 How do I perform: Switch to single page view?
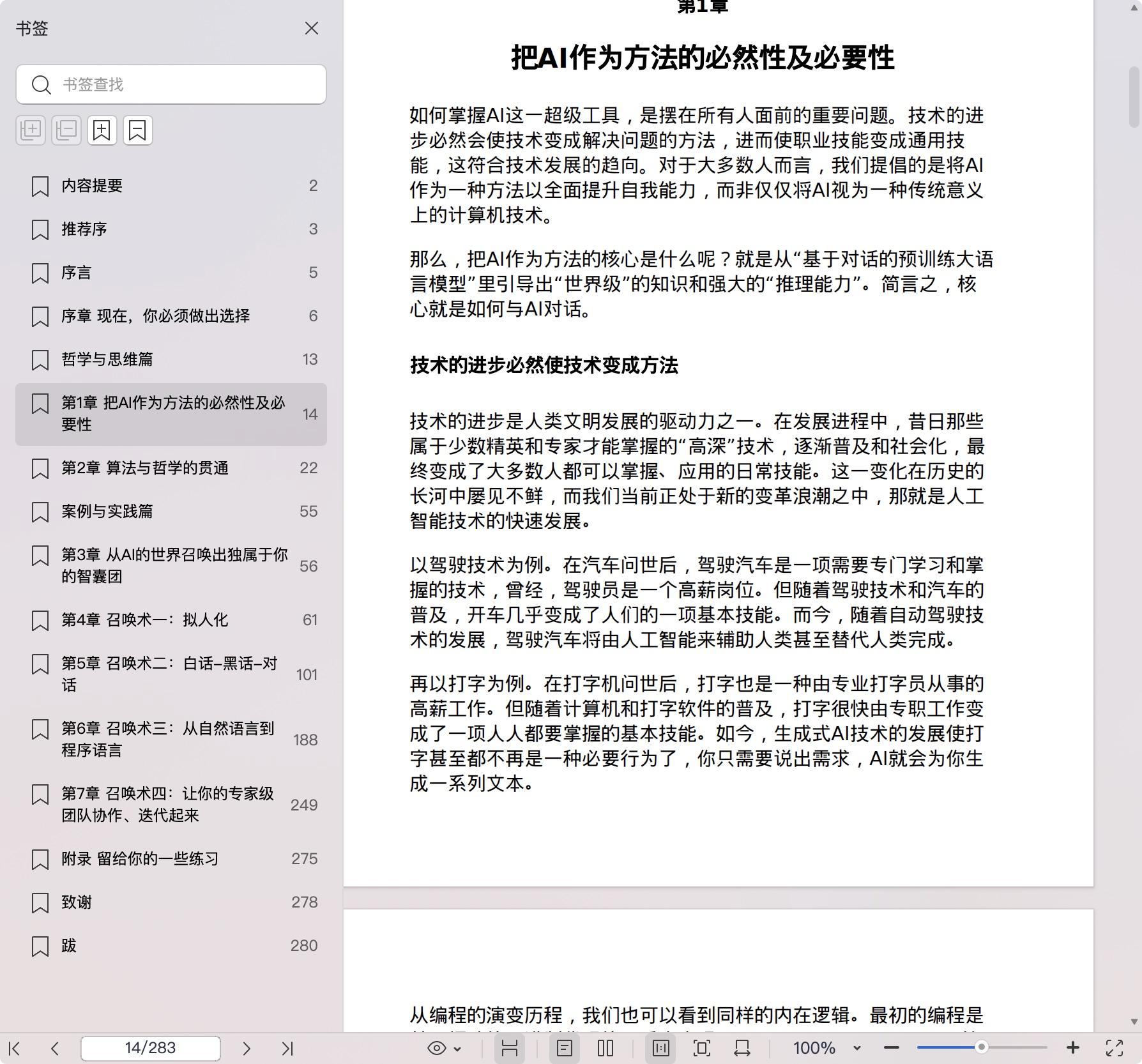point(565,1048)
